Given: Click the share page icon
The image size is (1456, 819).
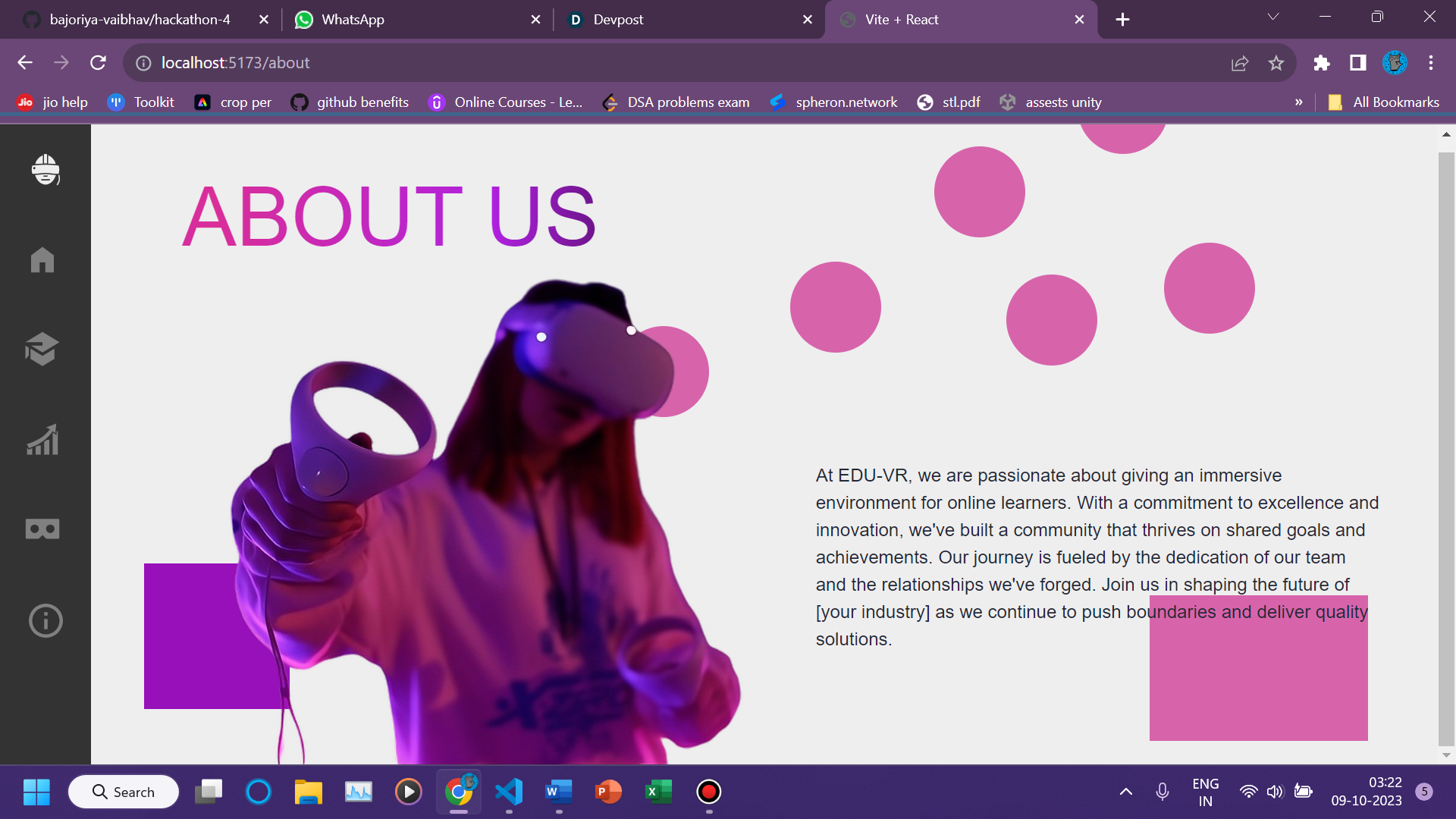Looking at the screenshot, I should point(1240,63).
